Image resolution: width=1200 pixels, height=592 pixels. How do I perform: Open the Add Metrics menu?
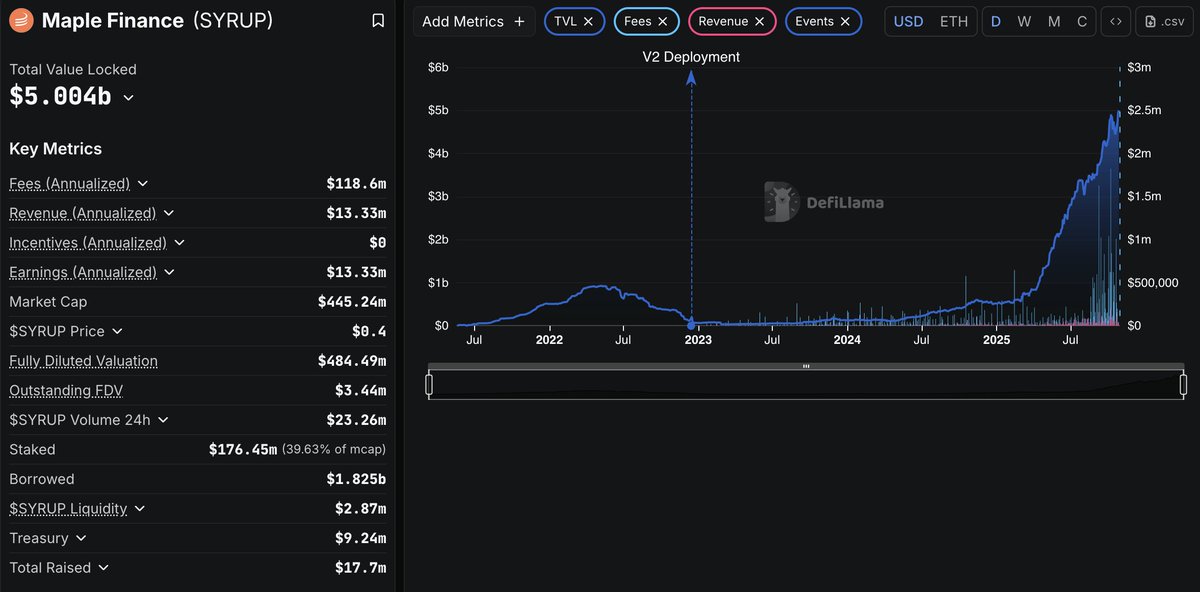pyautogui.click(x=473, y=21)
